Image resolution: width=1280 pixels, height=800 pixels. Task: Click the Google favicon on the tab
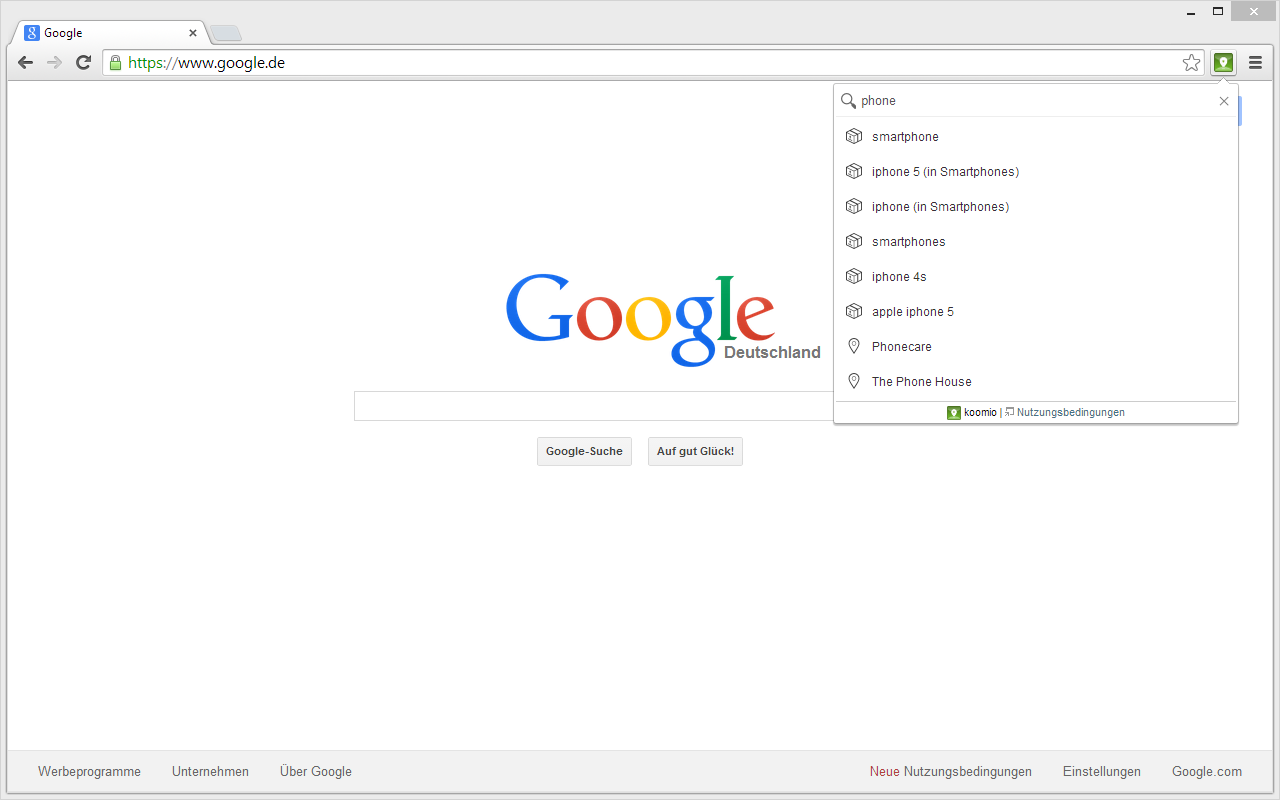pos(32,33)
